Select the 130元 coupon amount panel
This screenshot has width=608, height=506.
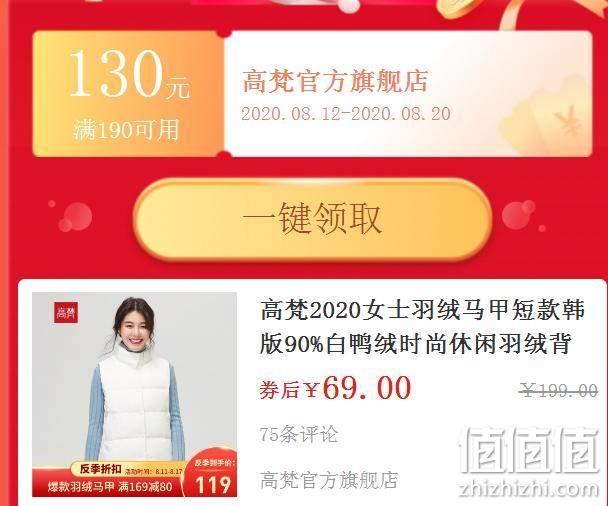click(x=128, y=94)
